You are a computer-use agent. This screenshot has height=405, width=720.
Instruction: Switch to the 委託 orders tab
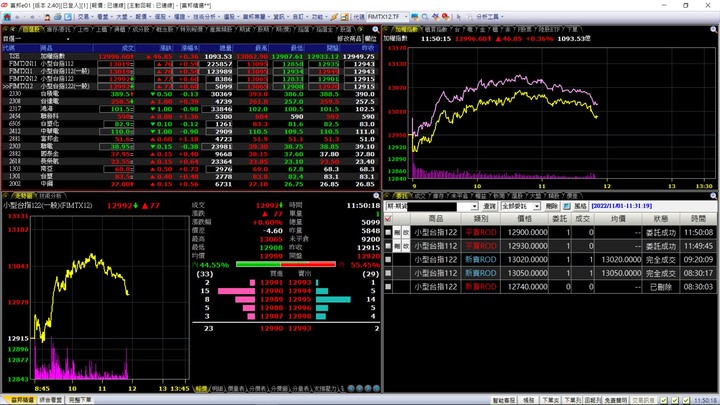[x=401, y=196]
